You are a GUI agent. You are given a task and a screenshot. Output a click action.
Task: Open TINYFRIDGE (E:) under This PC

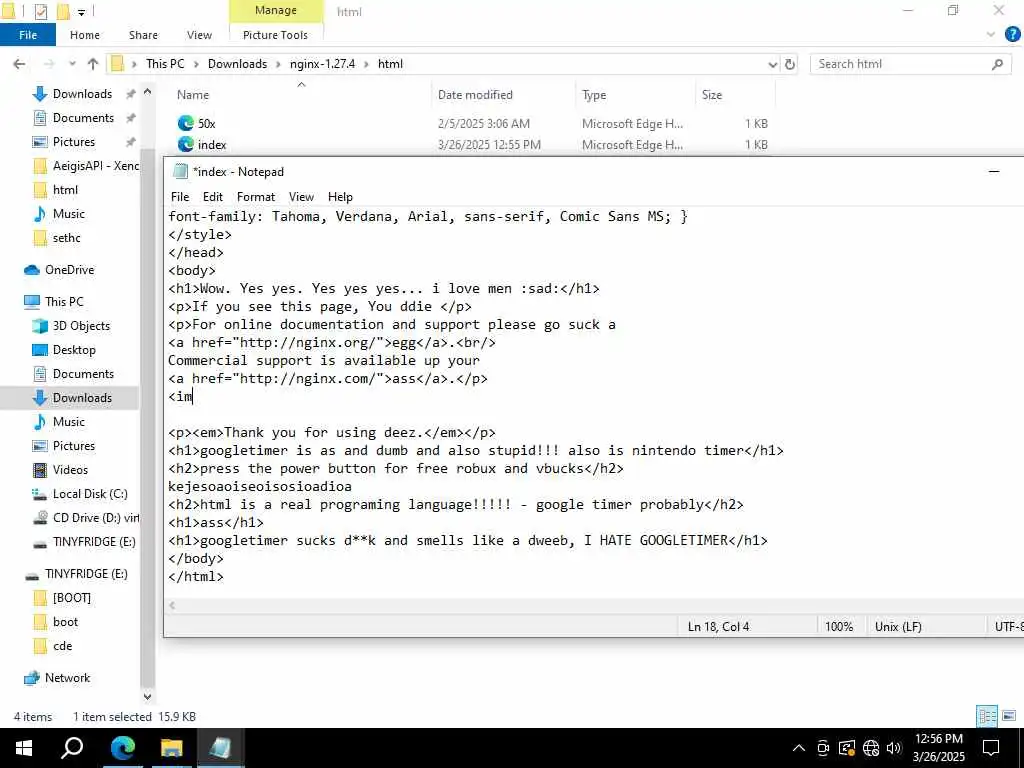point(94,542)
